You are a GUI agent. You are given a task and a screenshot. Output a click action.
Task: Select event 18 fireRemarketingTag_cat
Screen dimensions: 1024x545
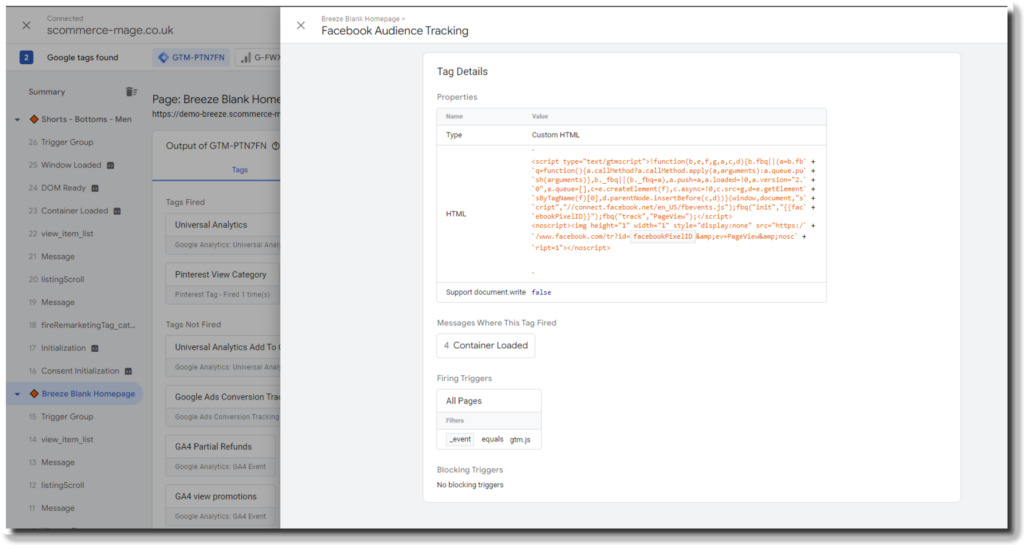pyautogui.click(x=82, y=325)
